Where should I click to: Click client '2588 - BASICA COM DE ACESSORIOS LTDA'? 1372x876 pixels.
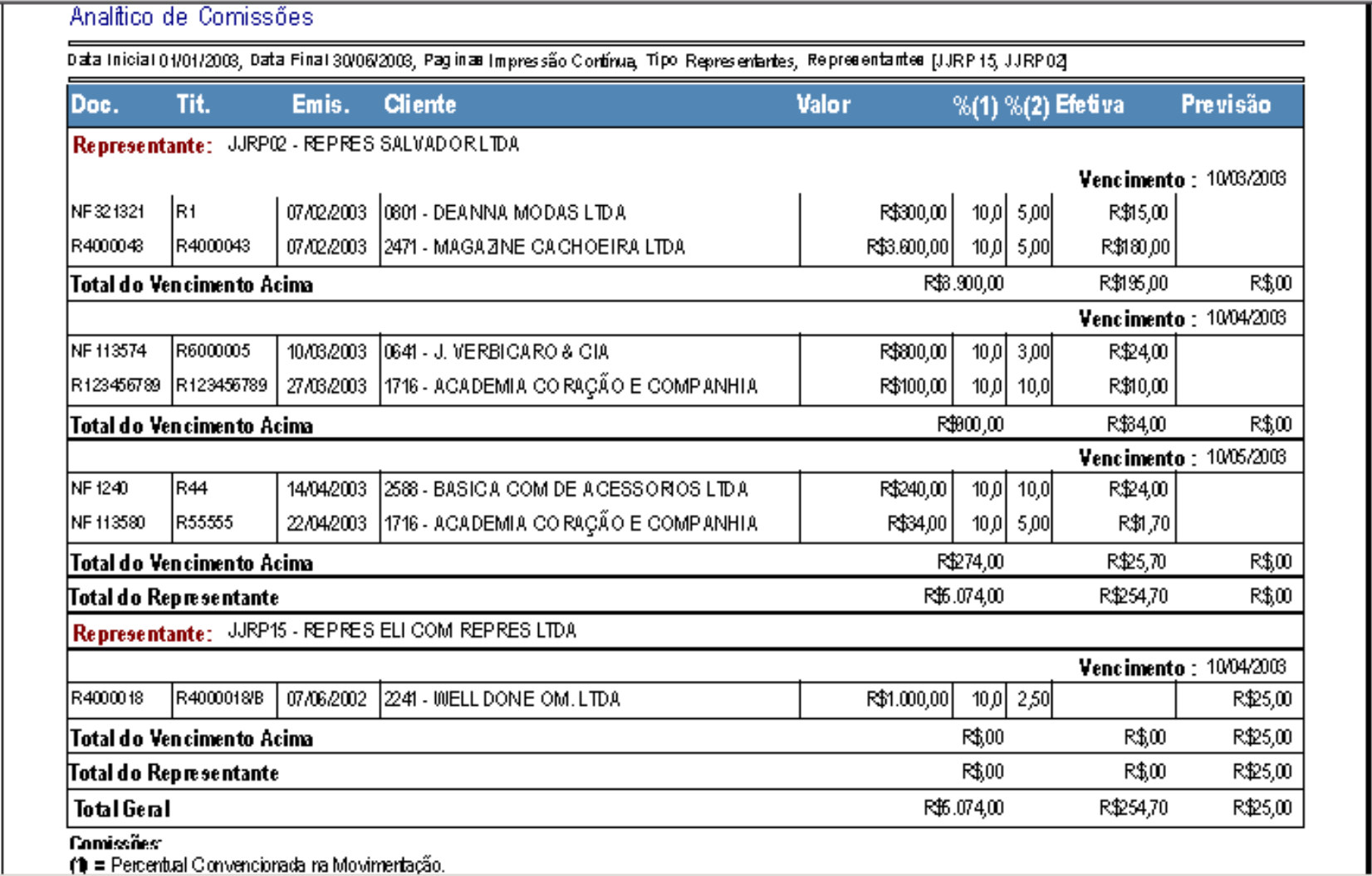coord(566,489)
